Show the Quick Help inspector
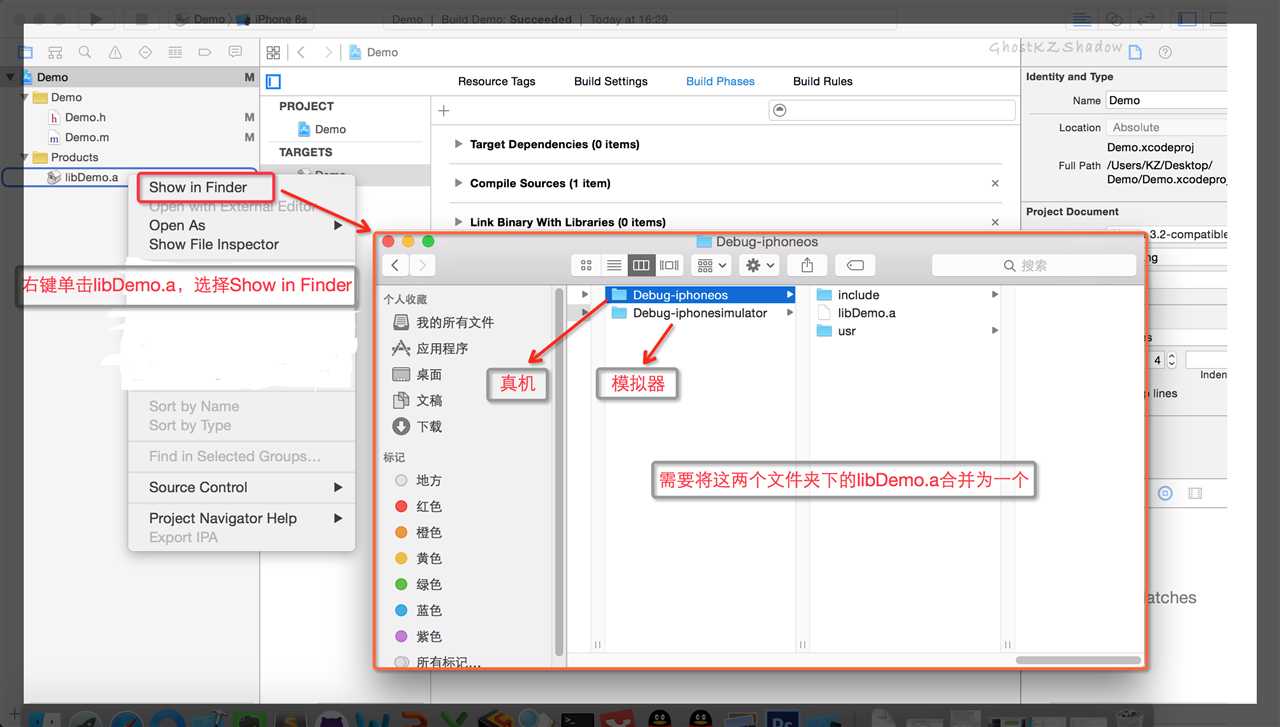 1165,52
